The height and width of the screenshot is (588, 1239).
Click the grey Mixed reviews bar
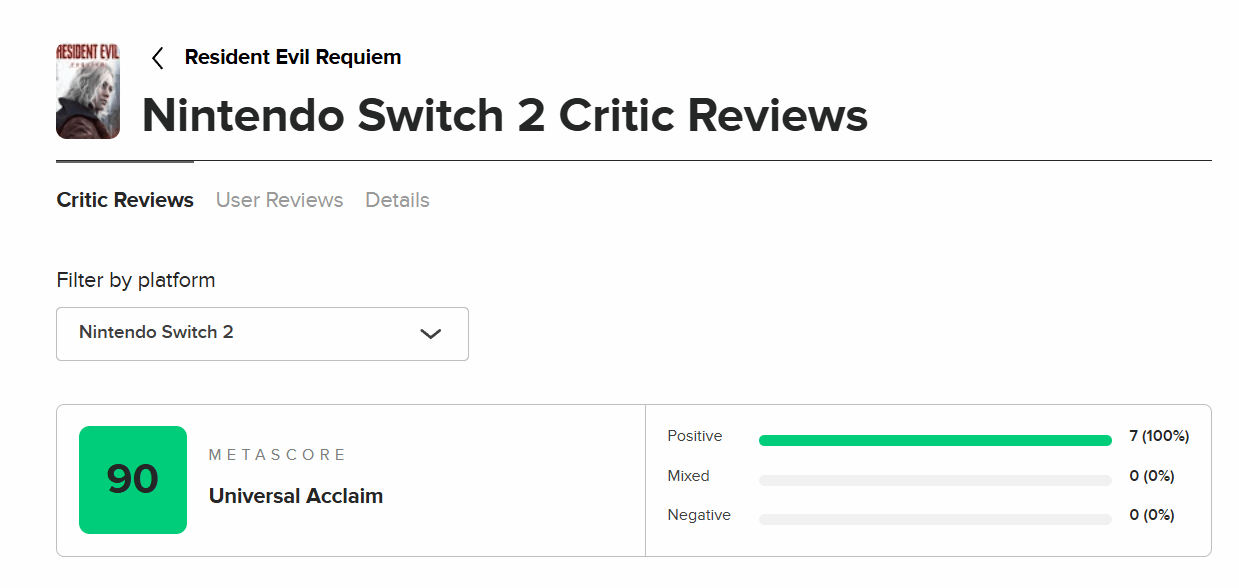[x=935, y=480]
